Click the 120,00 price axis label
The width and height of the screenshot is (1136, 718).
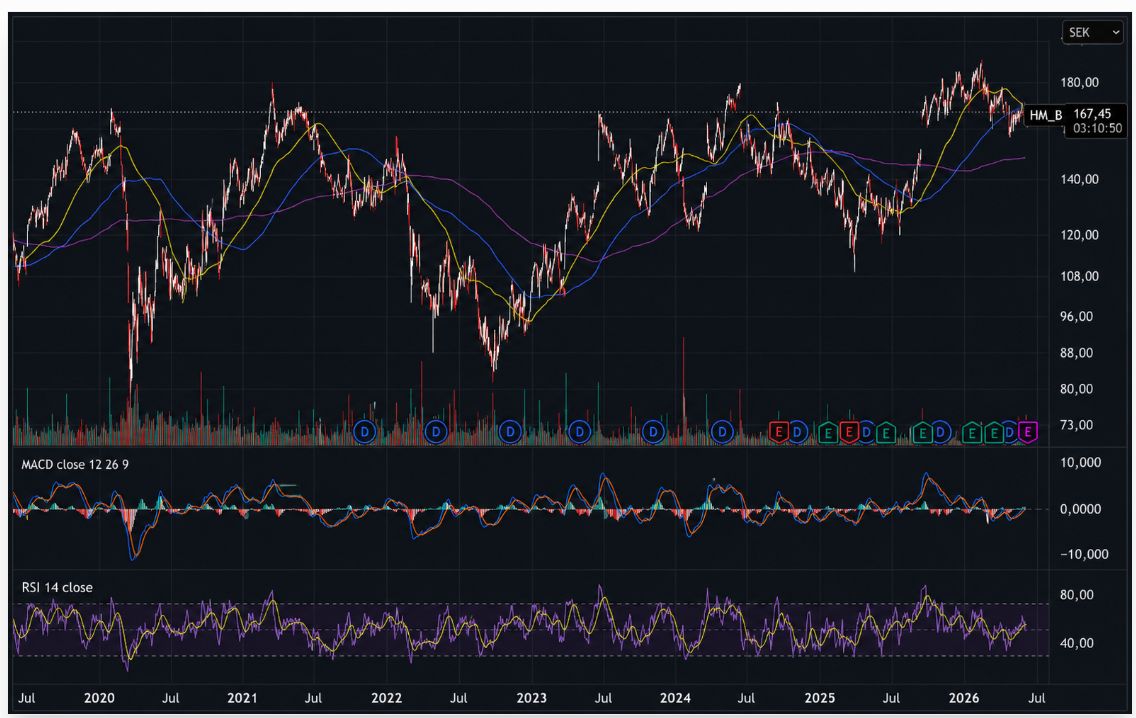coord(1079,235)
